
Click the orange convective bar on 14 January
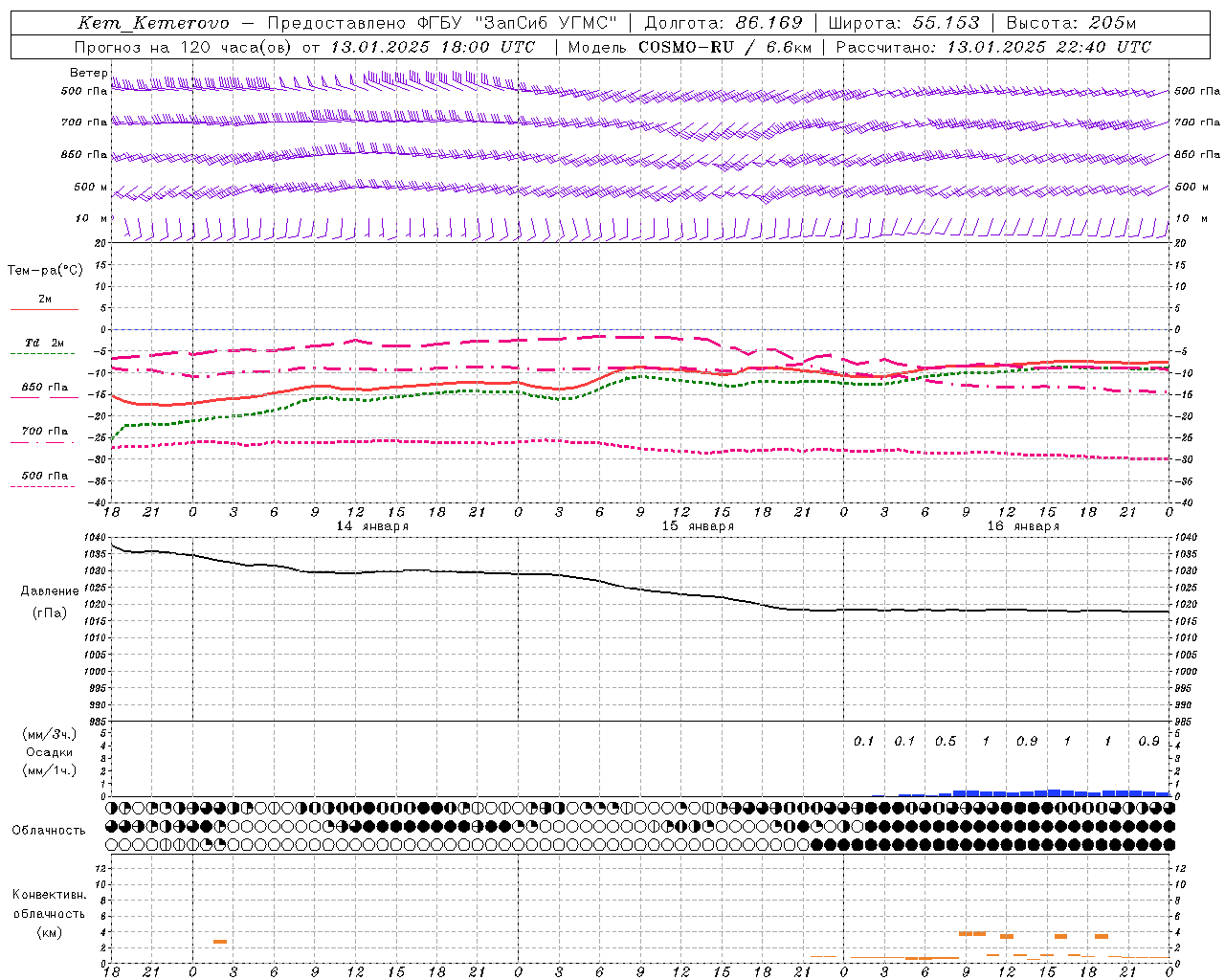click(220, 942)
